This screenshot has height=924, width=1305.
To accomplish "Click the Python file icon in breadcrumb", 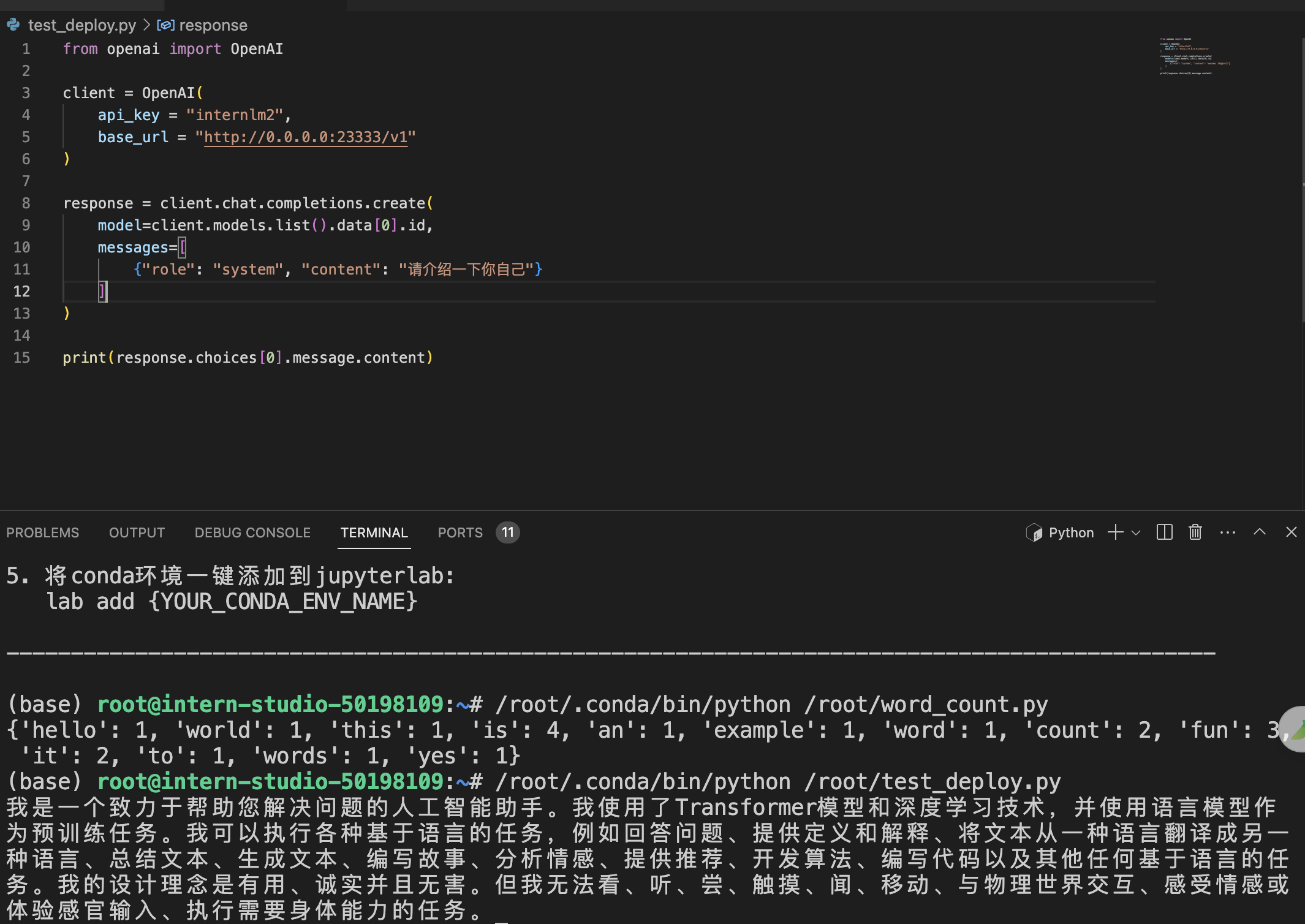I will pos(13,25).
